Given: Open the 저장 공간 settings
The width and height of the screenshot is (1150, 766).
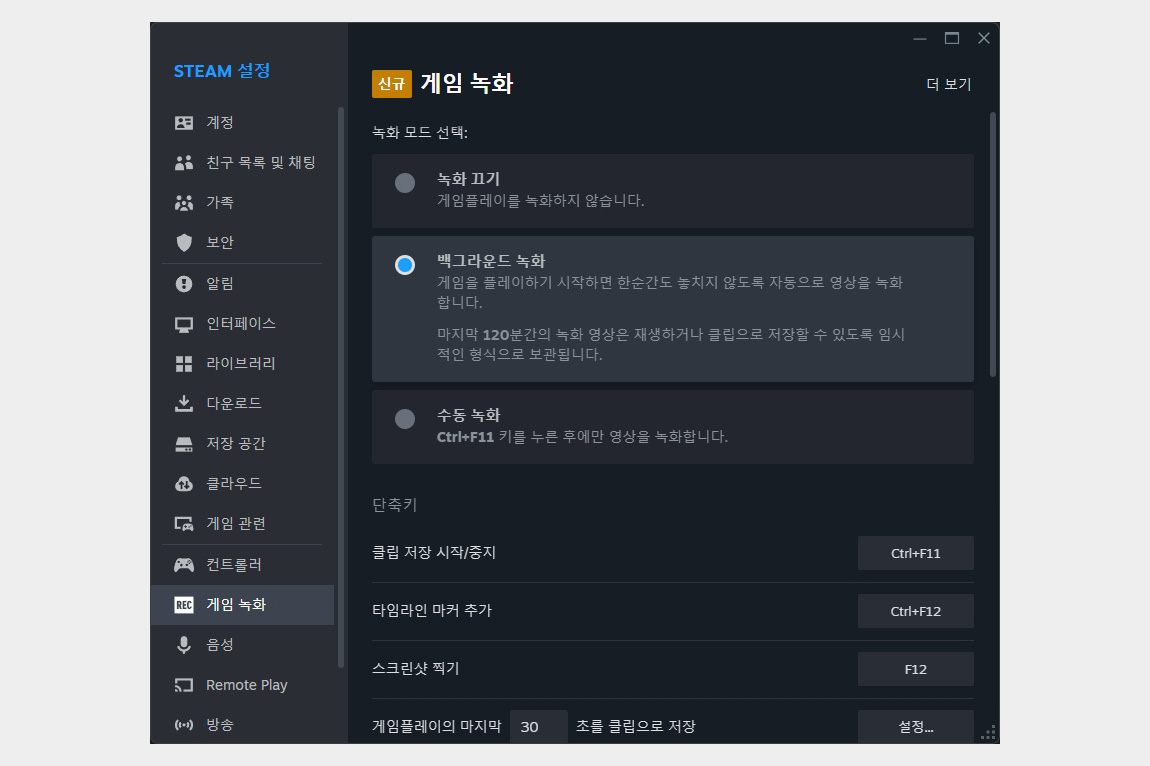Looking at the screenshot, I should pyautogui.click(x=242, y=444).
